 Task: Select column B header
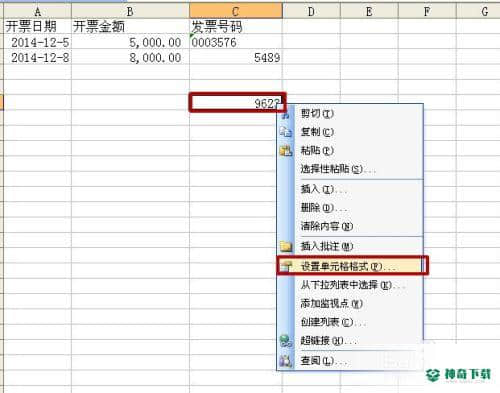click(130, 11)
